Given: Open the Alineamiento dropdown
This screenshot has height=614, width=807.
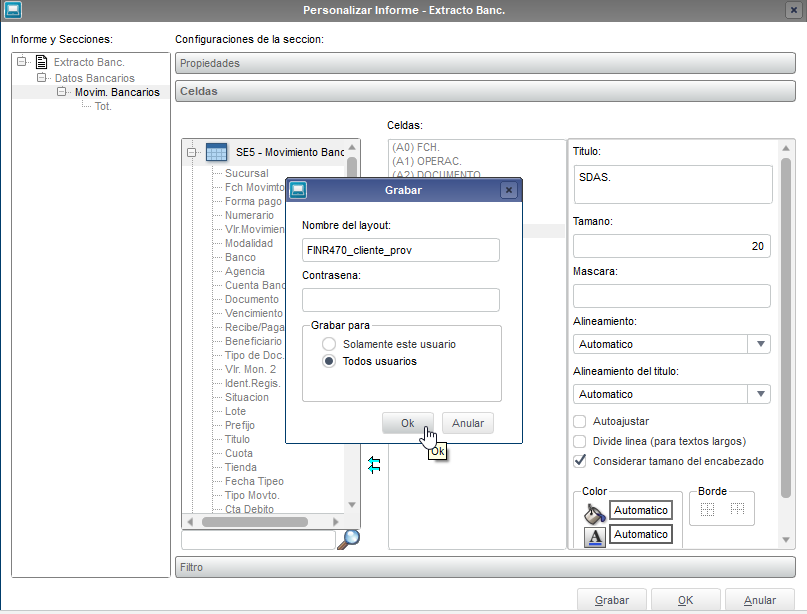Looking at the screenshot, I should pos(760,344).
